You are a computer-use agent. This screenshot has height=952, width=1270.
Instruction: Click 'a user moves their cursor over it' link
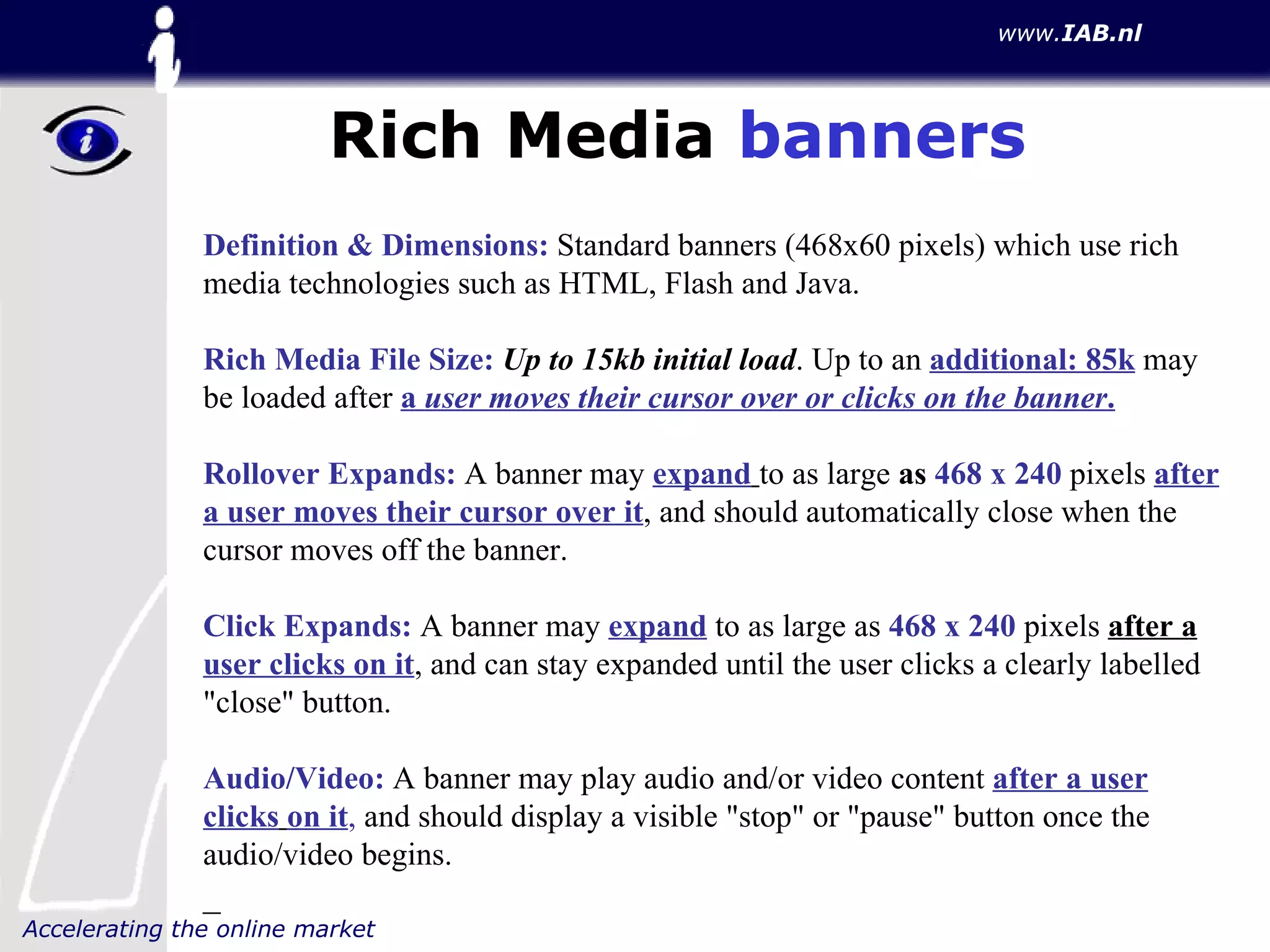(423, 513)
